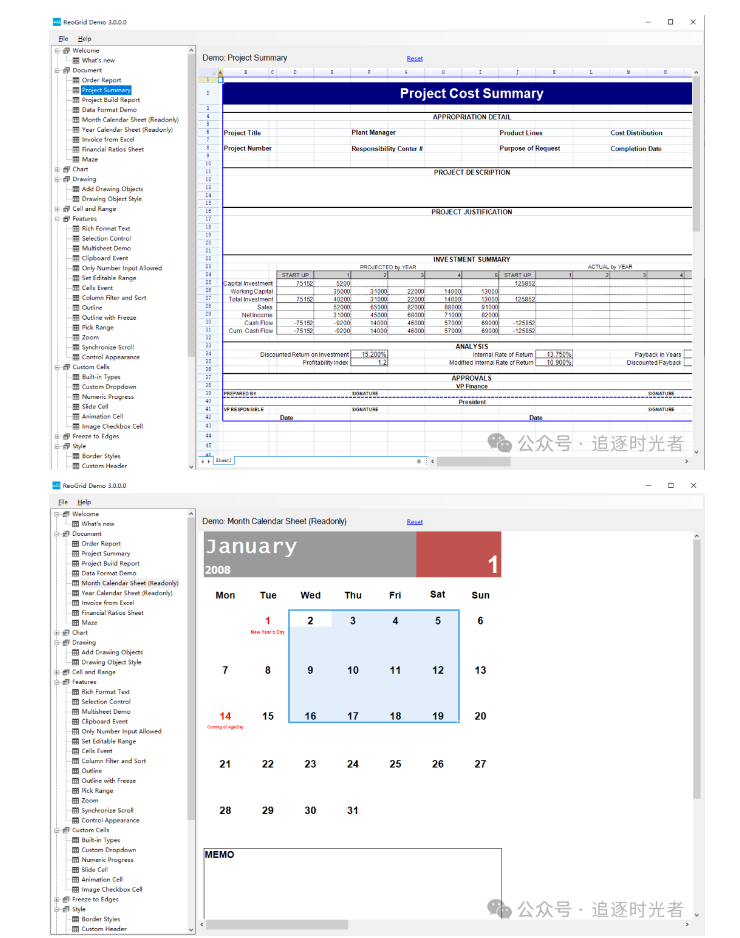Select day 31 in January calendar
This screenshot has height=938, width=740.
click(353, 811)
